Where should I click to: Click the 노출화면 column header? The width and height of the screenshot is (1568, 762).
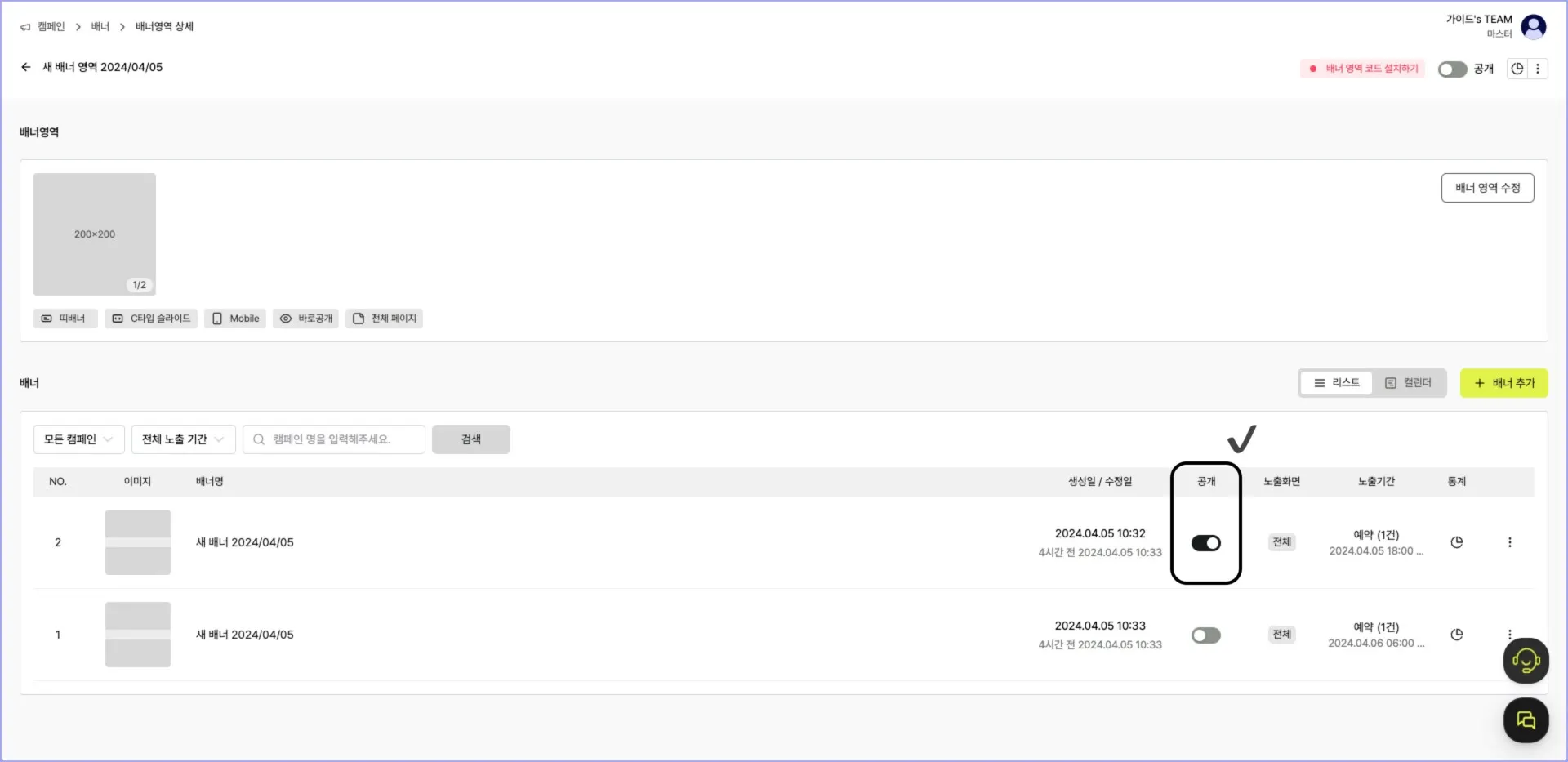(x=1282, y=482)
